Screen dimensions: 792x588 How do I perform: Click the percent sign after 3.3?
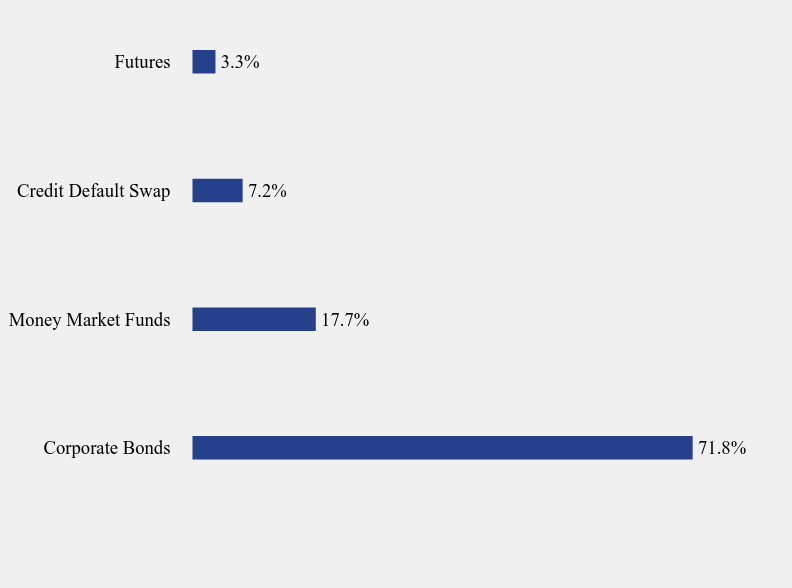(x=252, y=62)
